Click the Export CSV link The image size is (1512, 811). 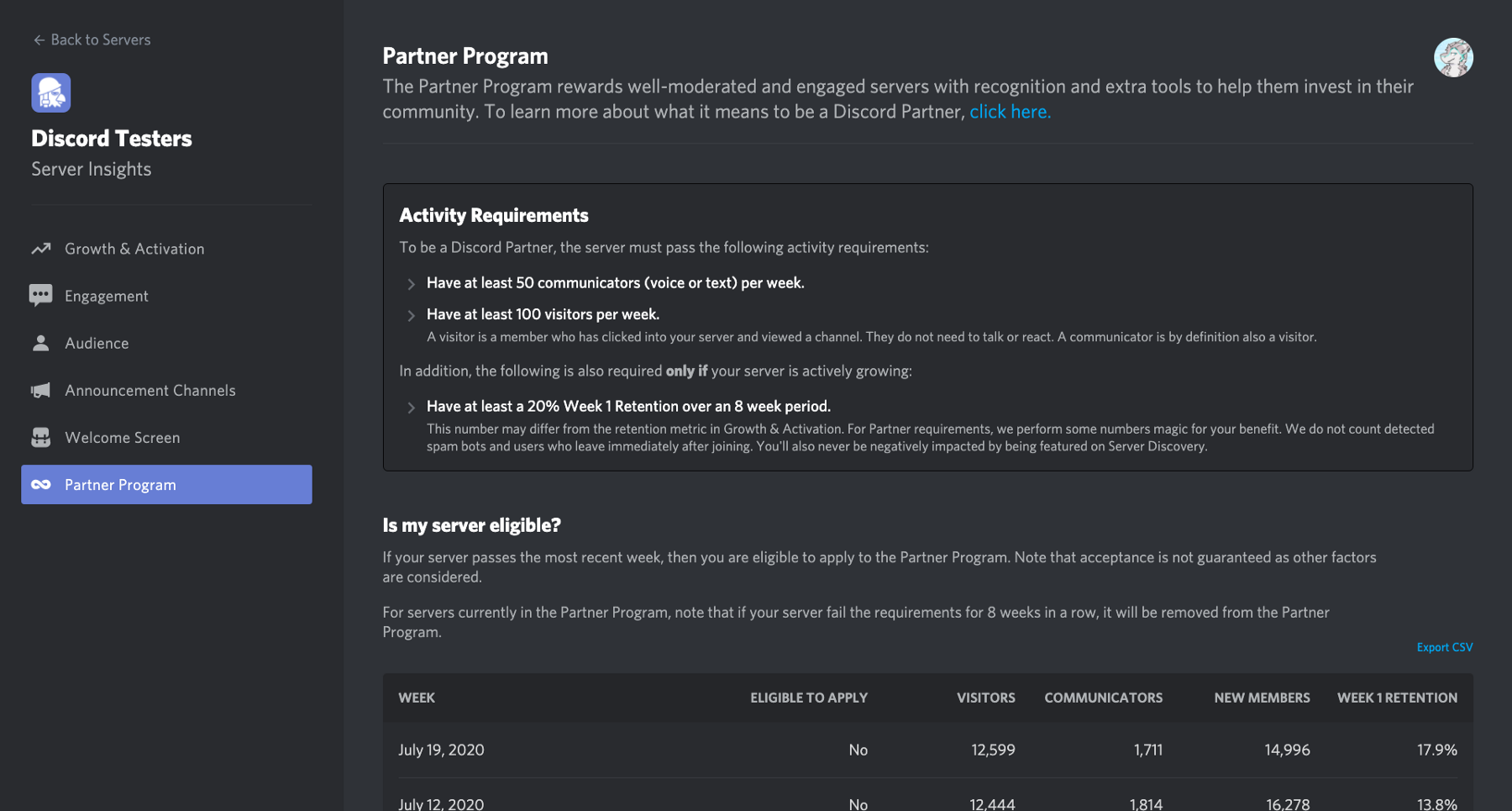1444,647
